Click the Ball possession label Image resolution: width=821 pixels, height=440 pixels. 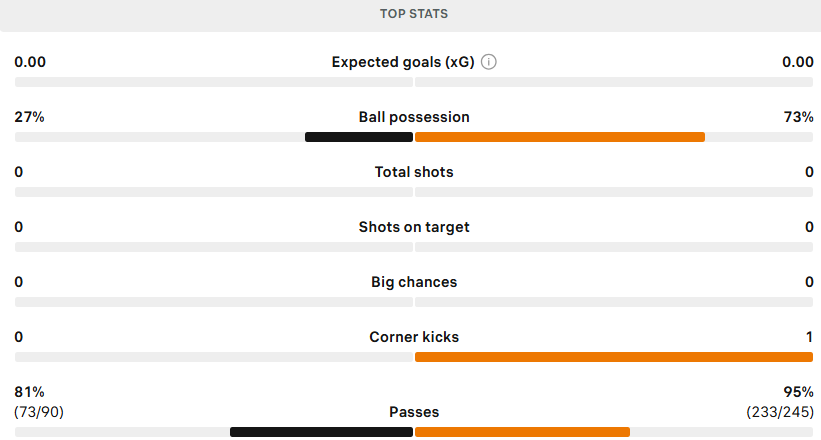[x=414, y=117]
